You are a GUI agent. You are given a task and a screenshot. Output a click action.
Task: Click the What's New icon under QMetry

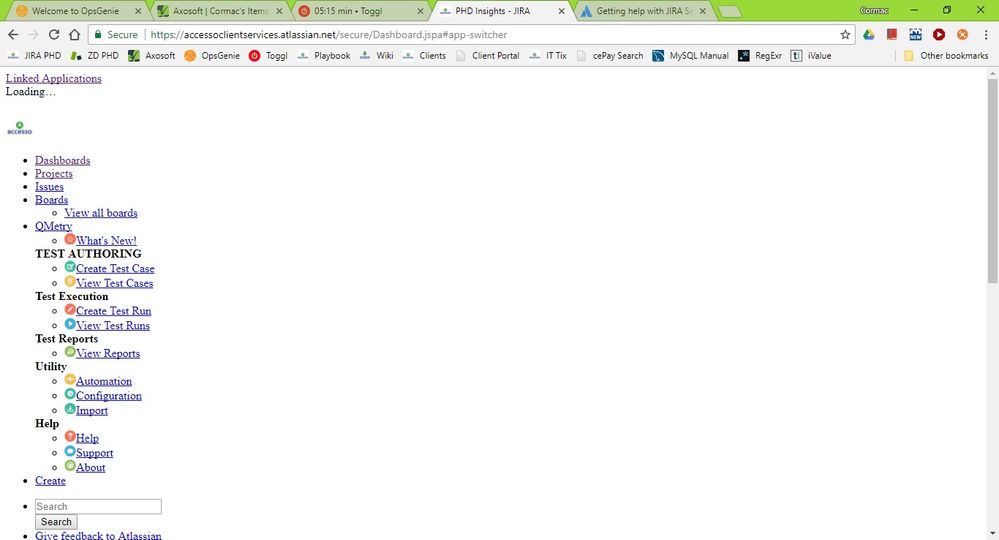70,239
